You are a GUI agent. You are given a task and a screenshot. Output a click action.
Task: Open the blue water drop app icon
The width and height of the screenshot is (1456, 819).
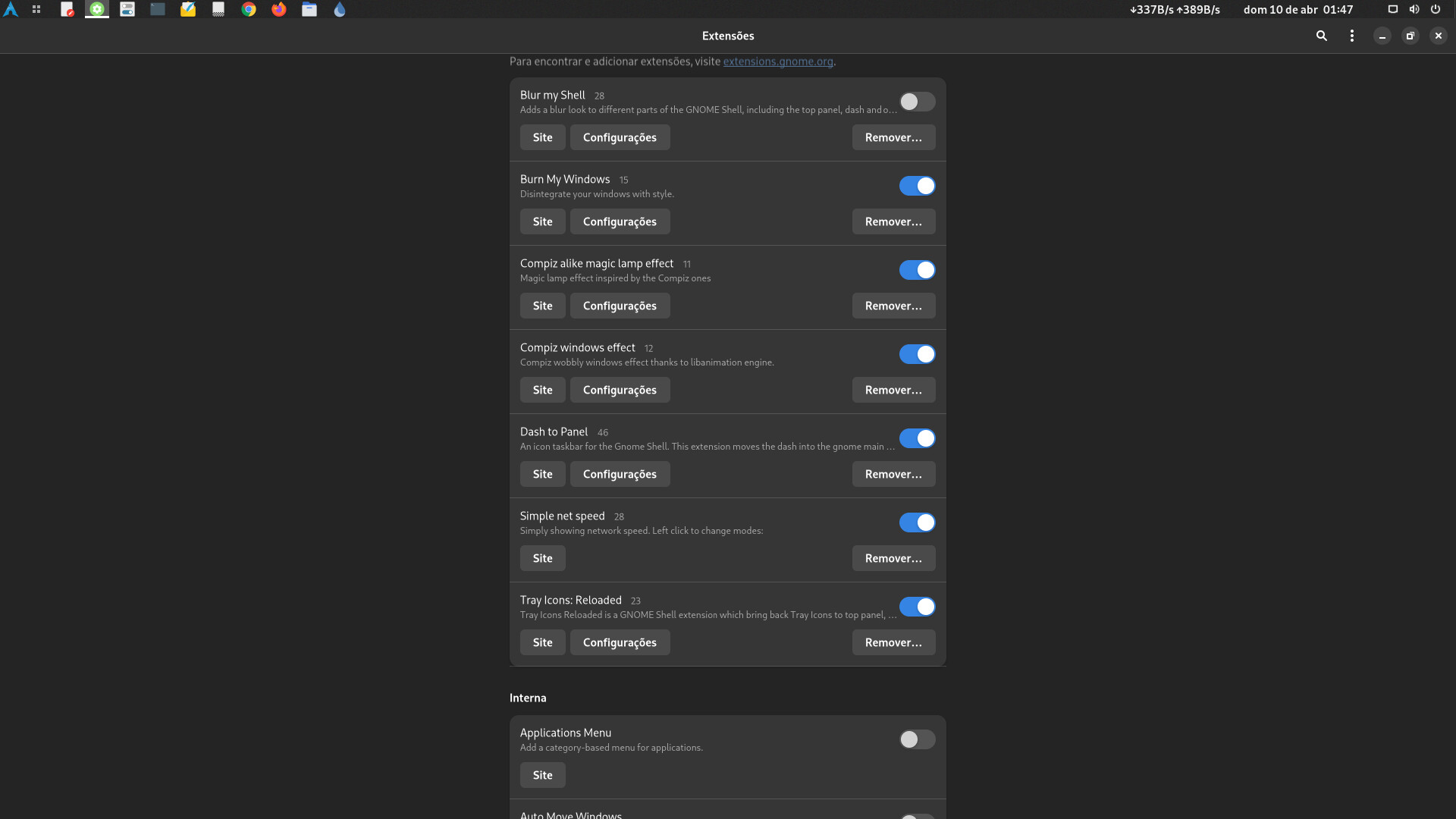340,10
